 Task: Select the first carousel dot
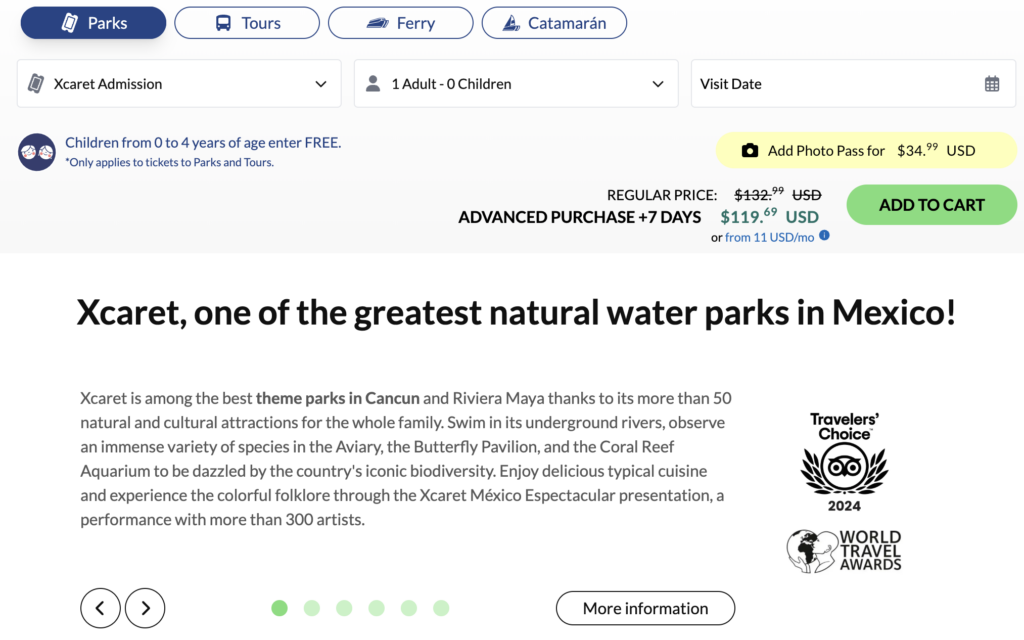(280, 608)
